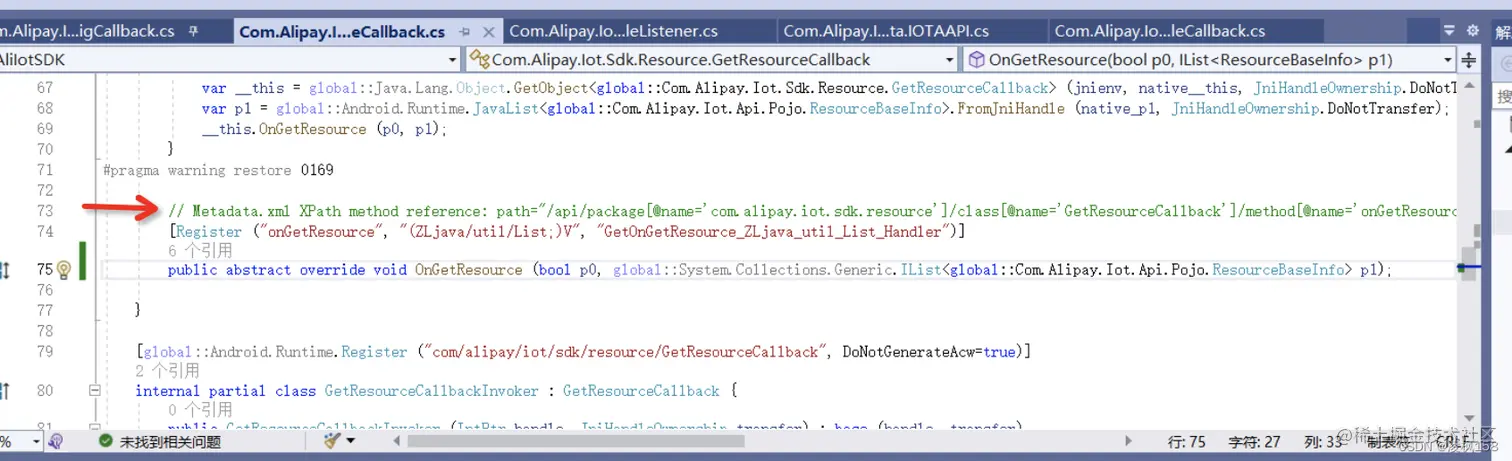1512x461 pixels.
Task: Click the editor split window handle icon
Action: point(1468,60)
